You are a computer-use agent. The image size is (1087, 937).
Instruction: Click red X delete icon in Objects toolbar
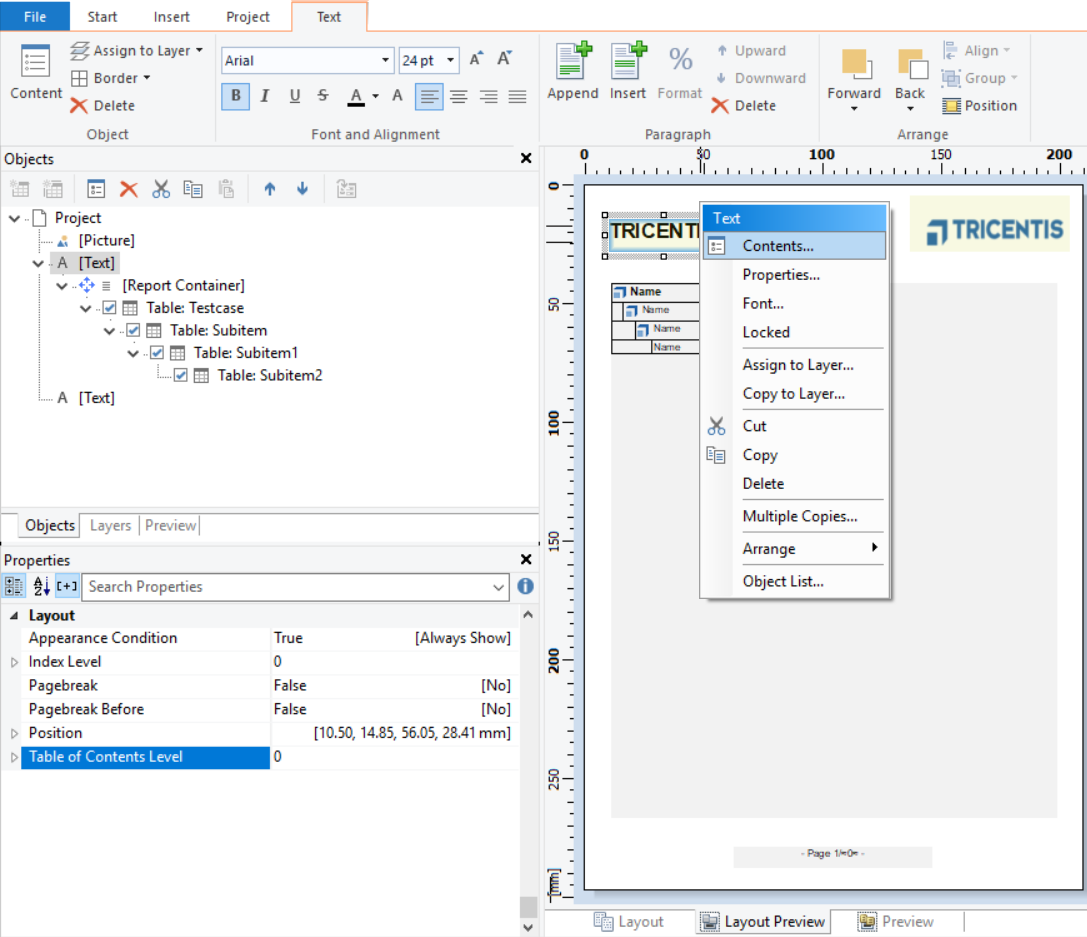(128, 189)
